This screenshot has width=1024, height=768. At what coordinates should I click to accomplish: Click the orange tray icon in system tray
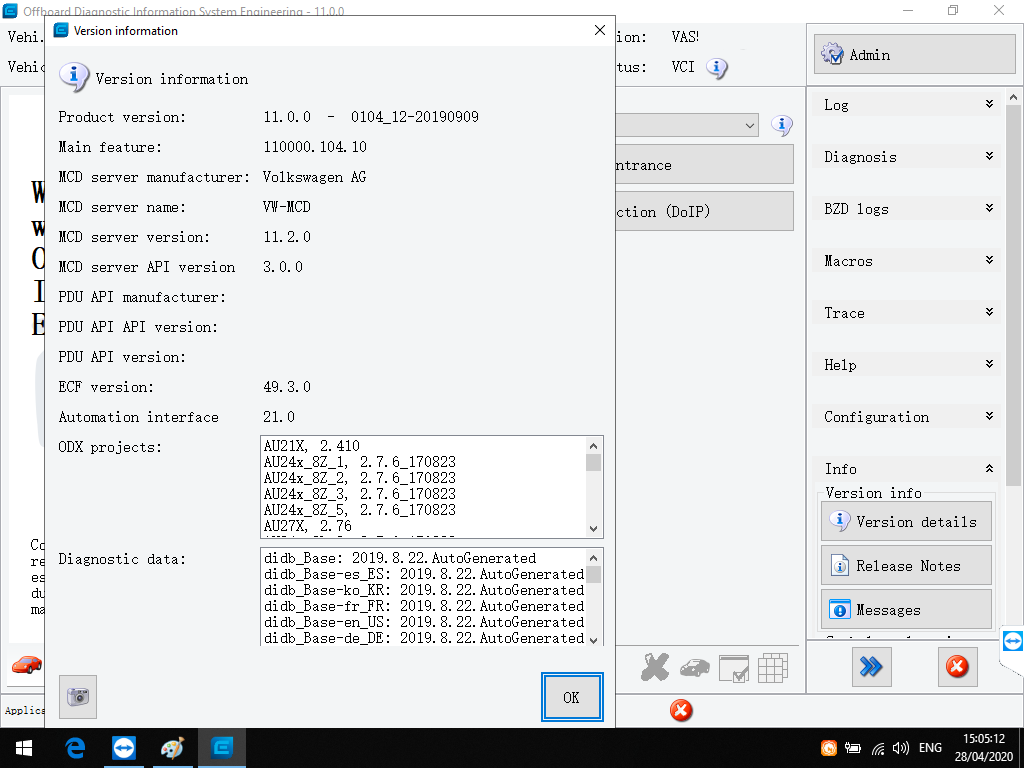(829, 748)
